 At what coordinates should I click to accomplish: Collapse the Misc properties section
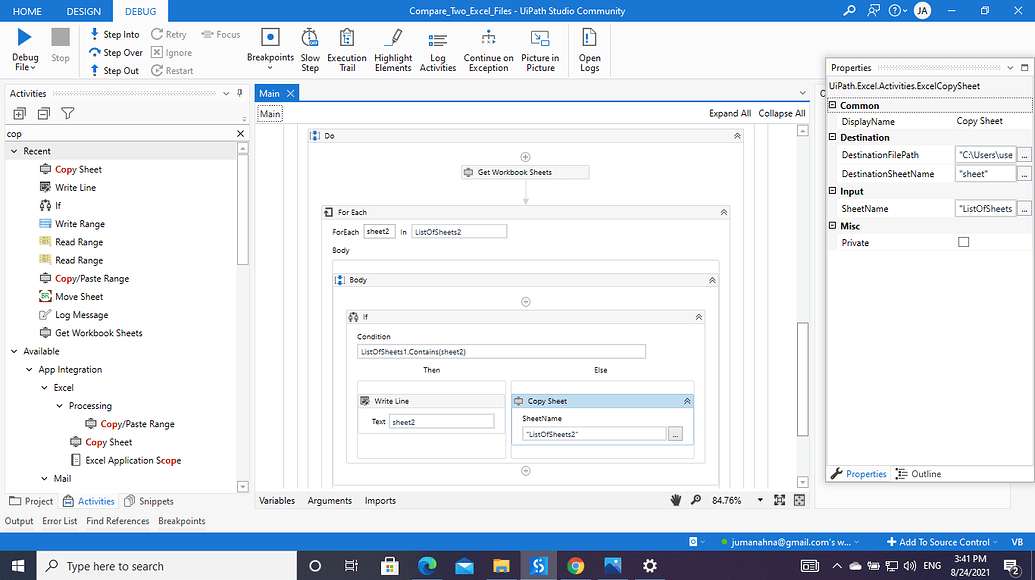coord(832,227)
